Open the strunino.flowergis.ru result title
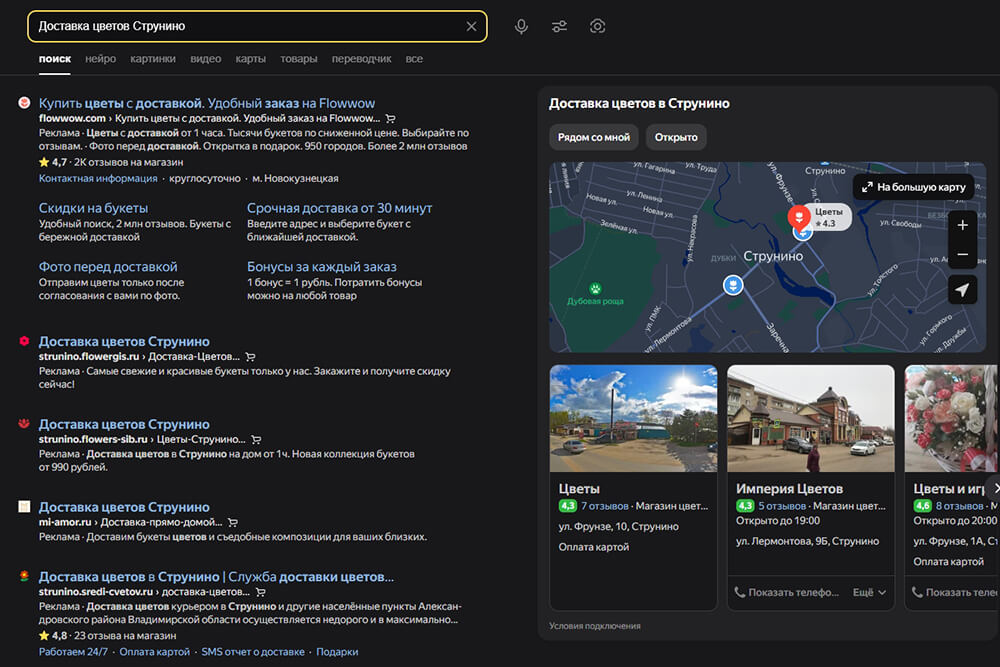Image resolution: width=1000 pixels, height=667 pixels. pyautogui.click(x=124, y=342)
